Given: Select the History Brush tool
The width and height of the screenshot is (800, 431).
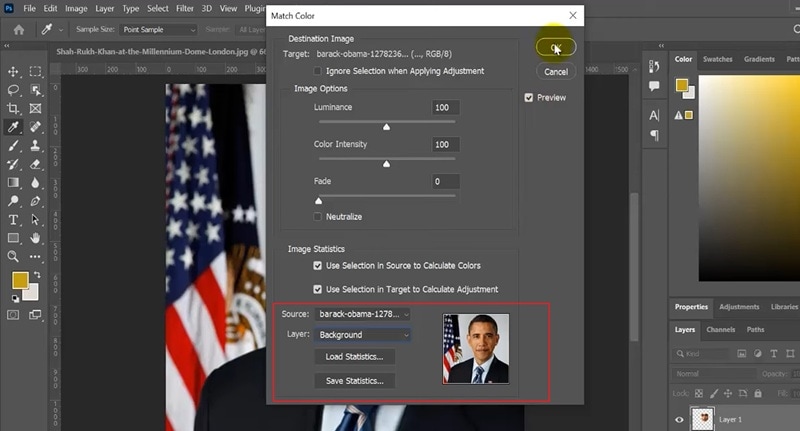Looking at the screenshot, I should tap(13, 164).
